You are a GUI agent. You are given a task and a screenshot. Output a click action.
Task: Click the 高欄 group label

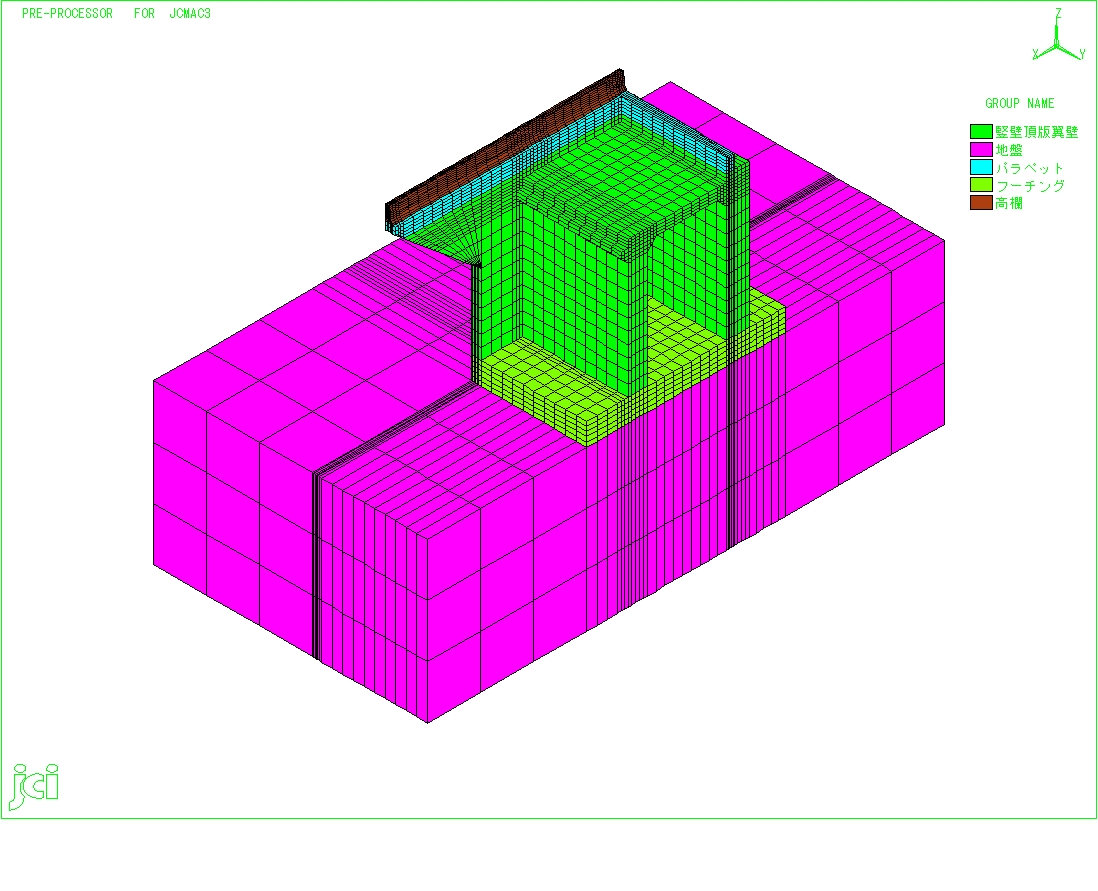pos(1008,203)
